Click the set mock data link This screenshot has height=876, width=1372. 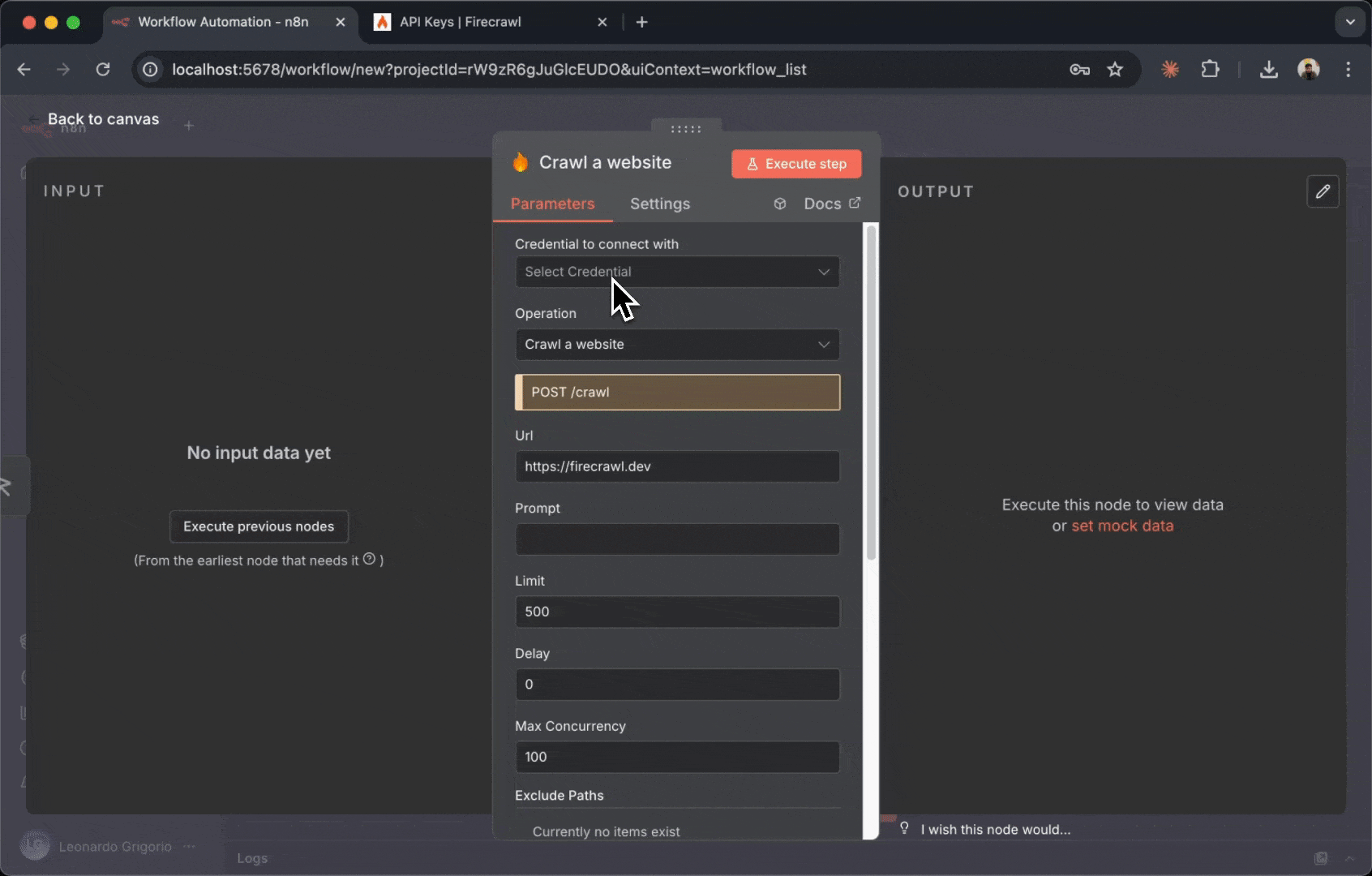[x=1123, y=526]
